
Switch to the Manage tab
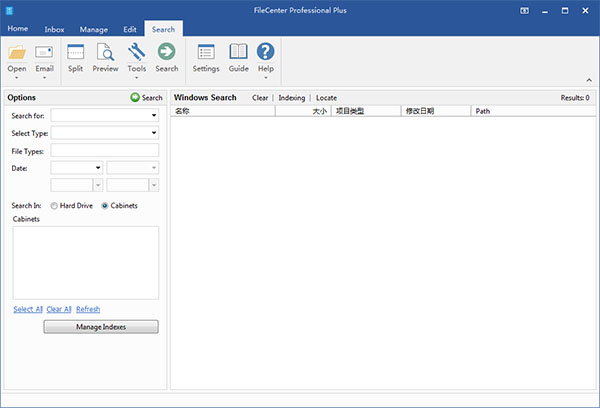pyautogui.click(x=95, y=29)
